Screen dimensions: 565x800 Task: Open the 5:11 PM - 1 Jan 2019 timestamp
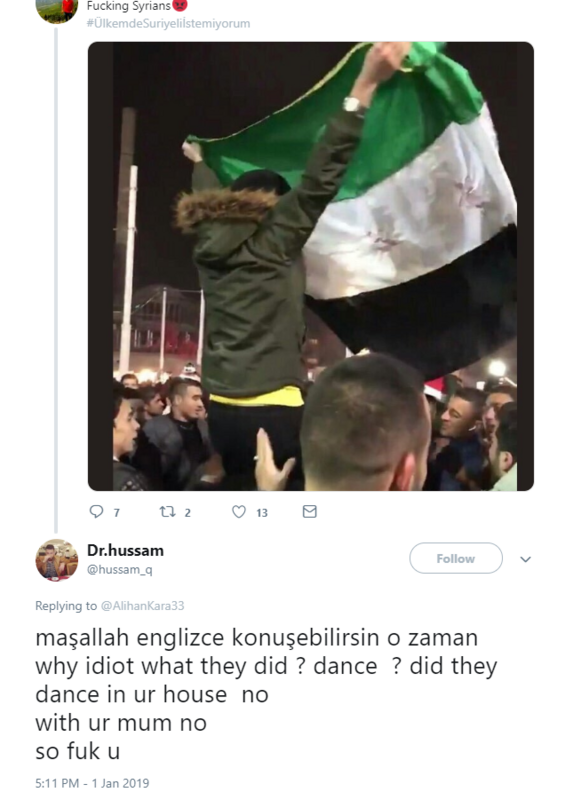pos(92,783)
